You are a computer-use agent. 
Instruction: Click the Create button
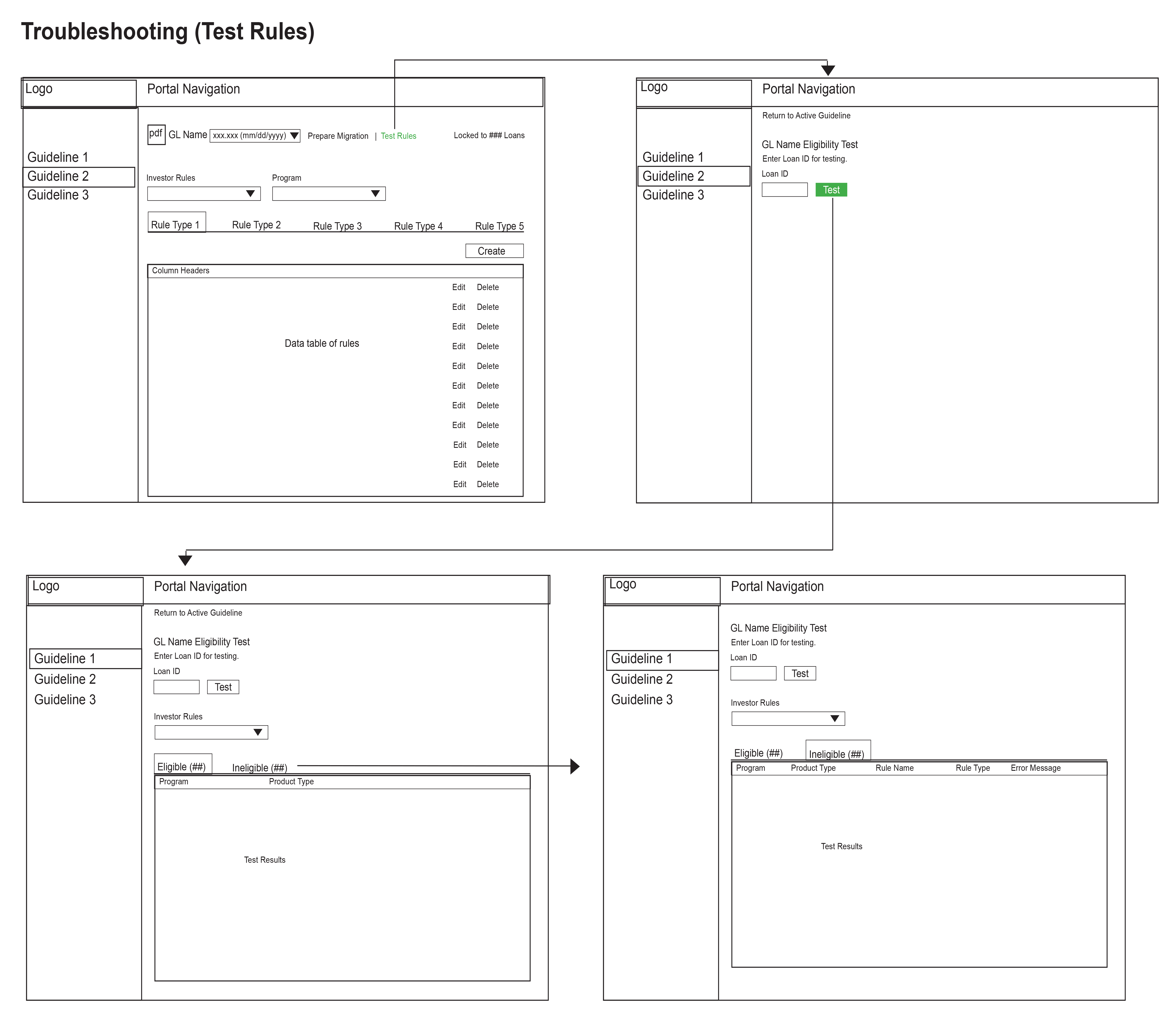(x=494, y=251)
